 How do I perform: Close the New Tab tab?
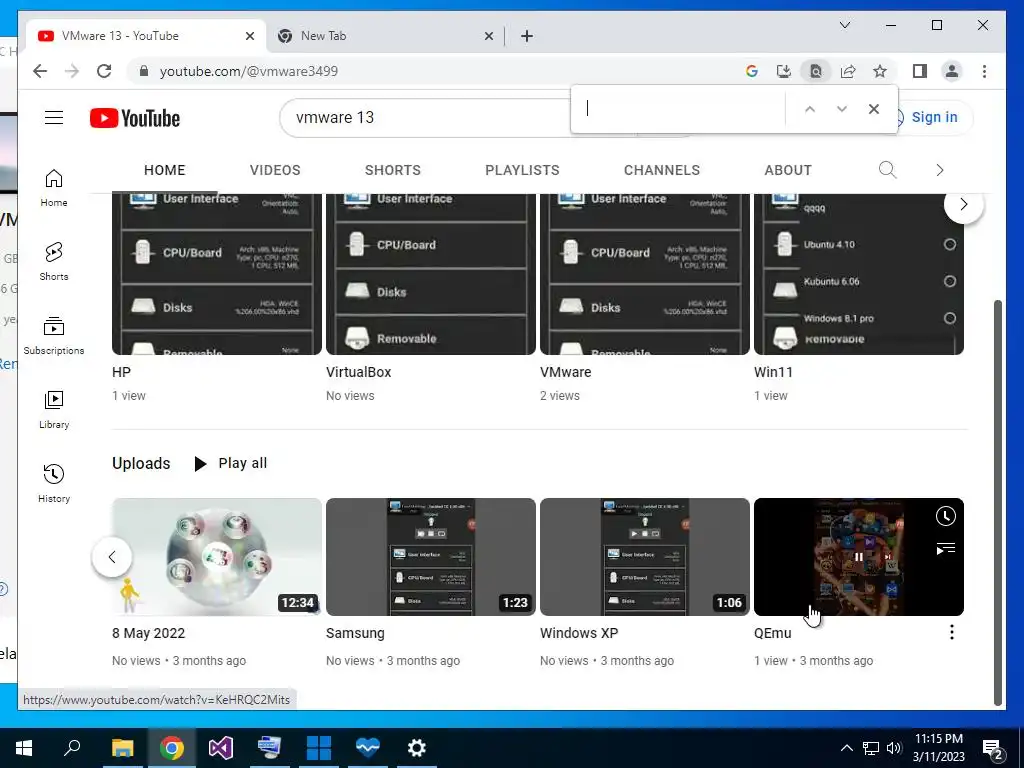[x=488, y=36]
